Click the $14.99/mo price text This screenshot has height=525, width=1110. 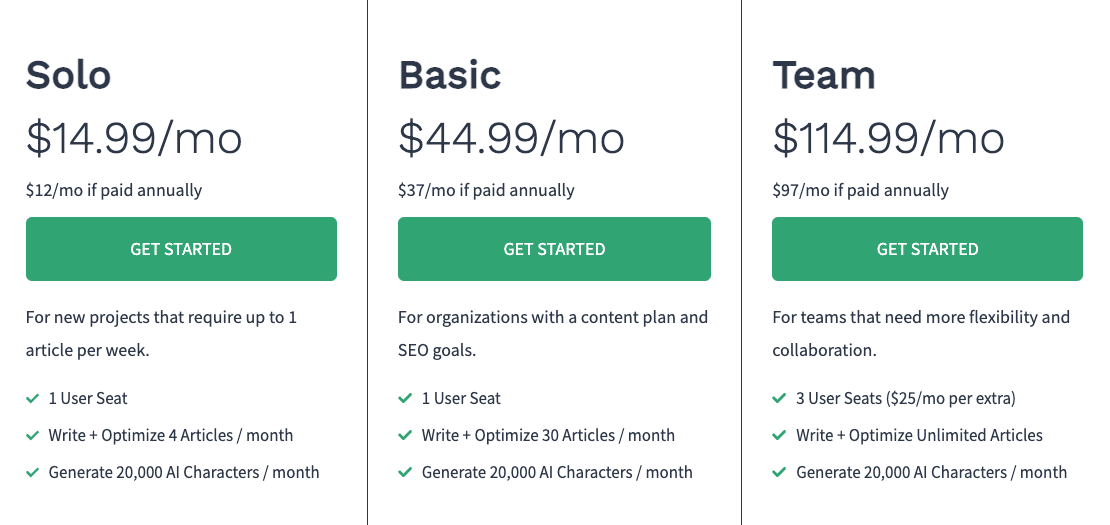(134, 138)
